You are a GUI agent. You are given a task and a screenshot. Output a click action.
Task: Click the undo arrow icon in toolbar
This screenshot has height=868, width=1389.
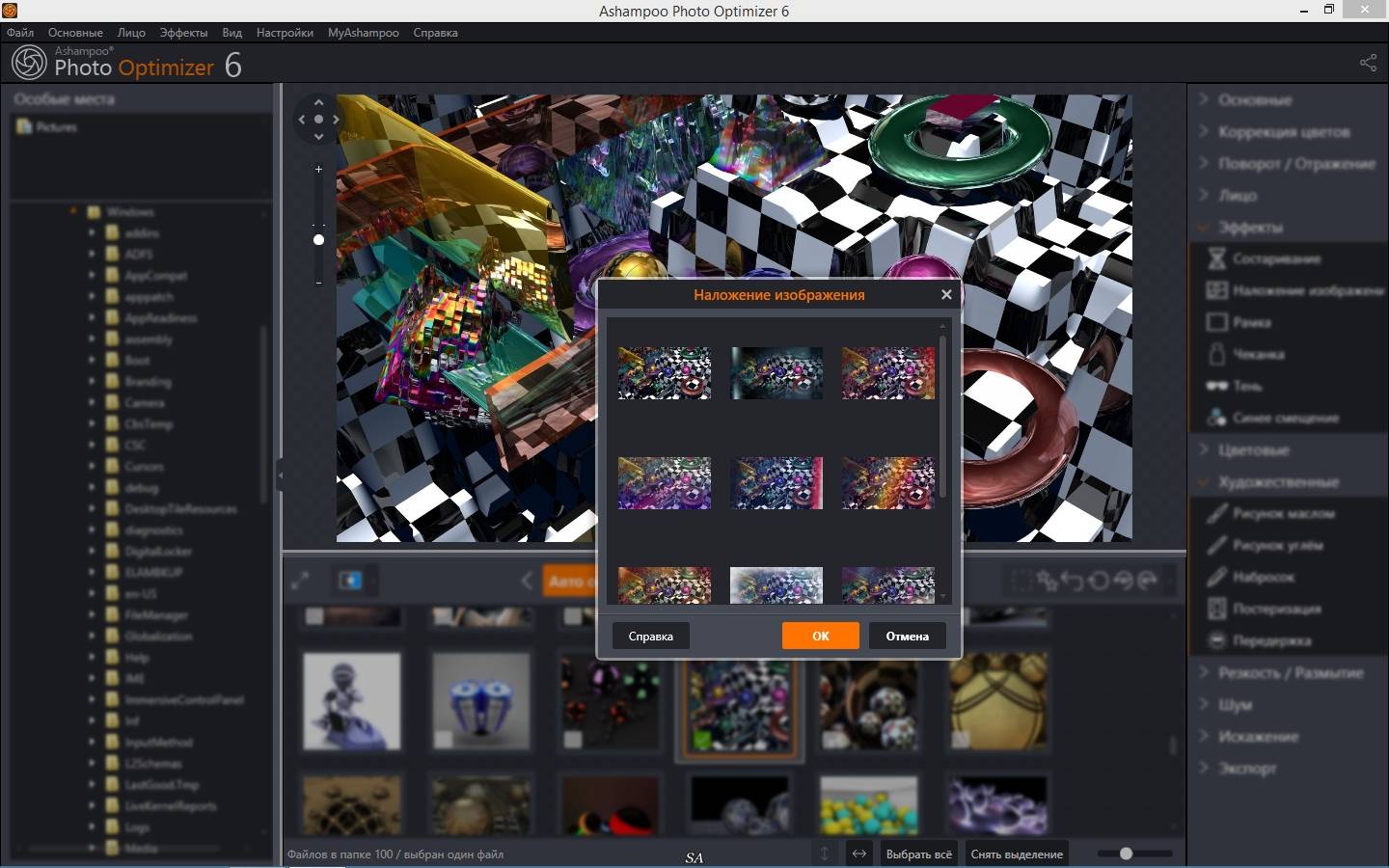(x=1073, y=581)
